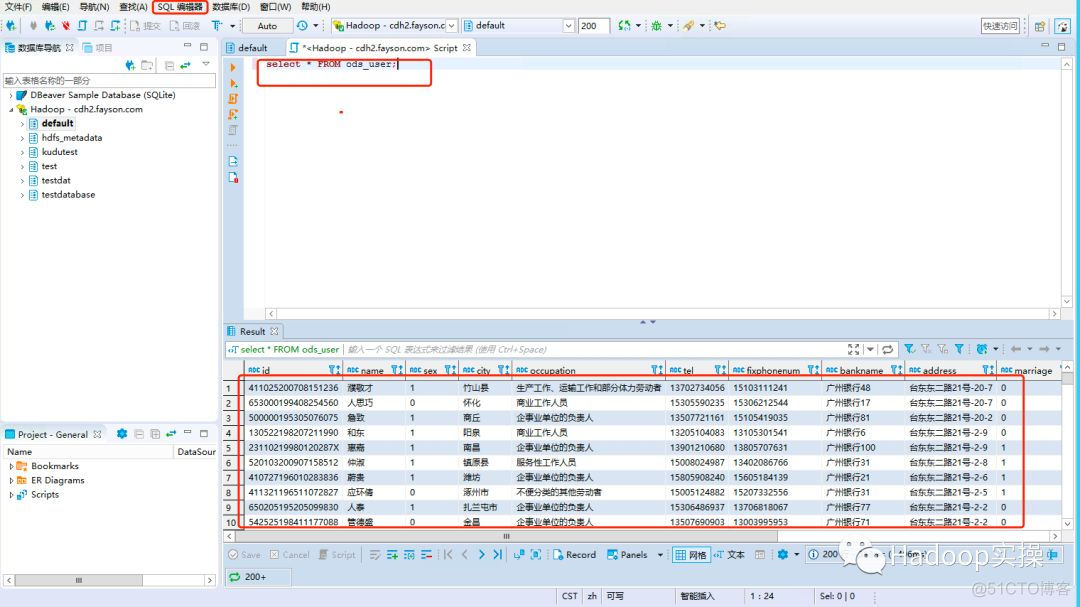Screen dimensions: 1080x607
Task: Collapse all nodes icon in database navigator
Action: point(169,65)
